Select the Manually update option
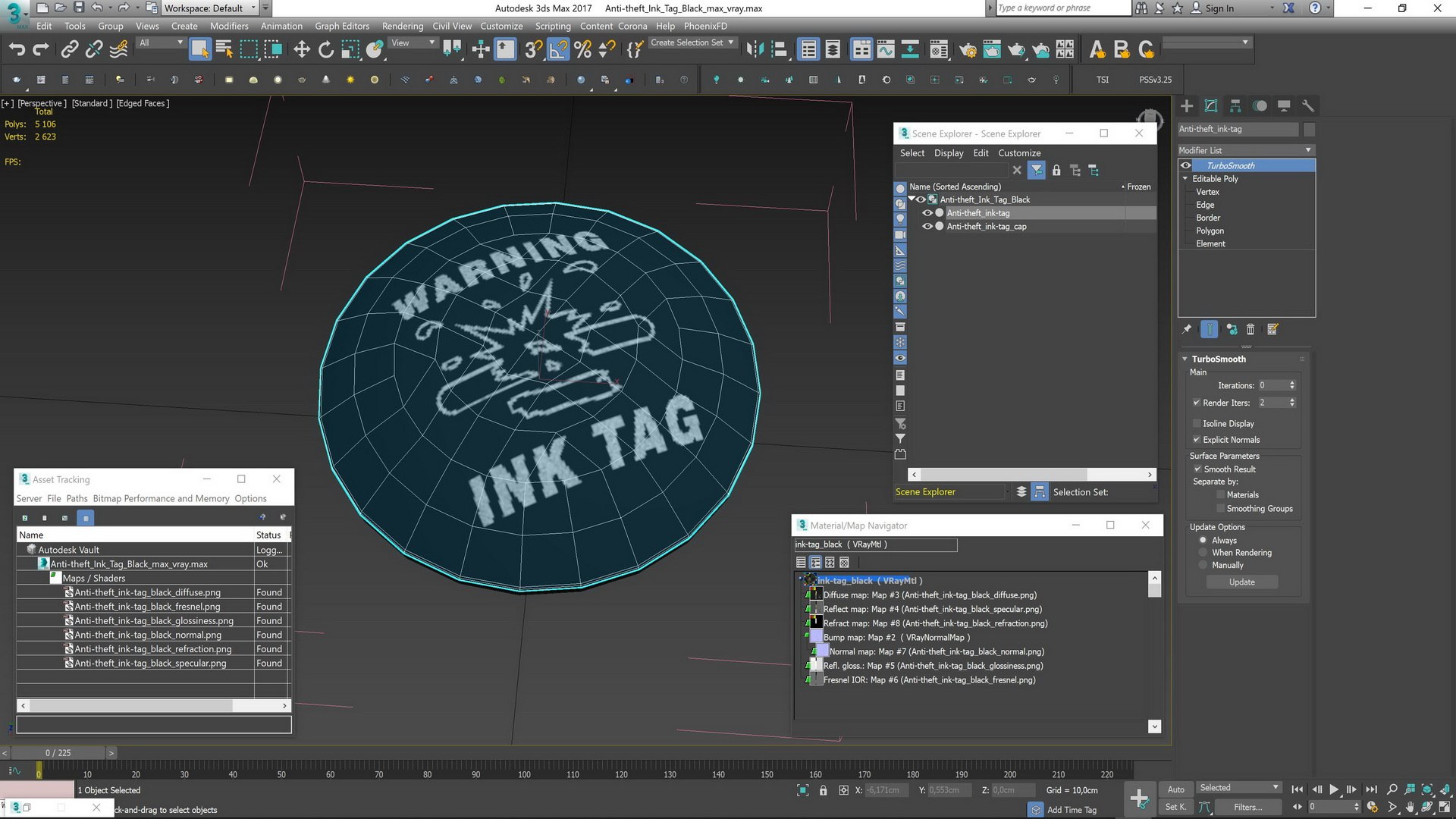This screenshot has height=819, width=1456. pyautogui.click(x=1203, y=565)
